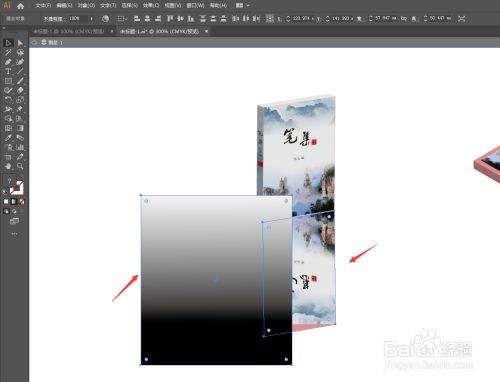Select the Lasso tool
This screenshot has height=382, width=500.
pos(20,52)
